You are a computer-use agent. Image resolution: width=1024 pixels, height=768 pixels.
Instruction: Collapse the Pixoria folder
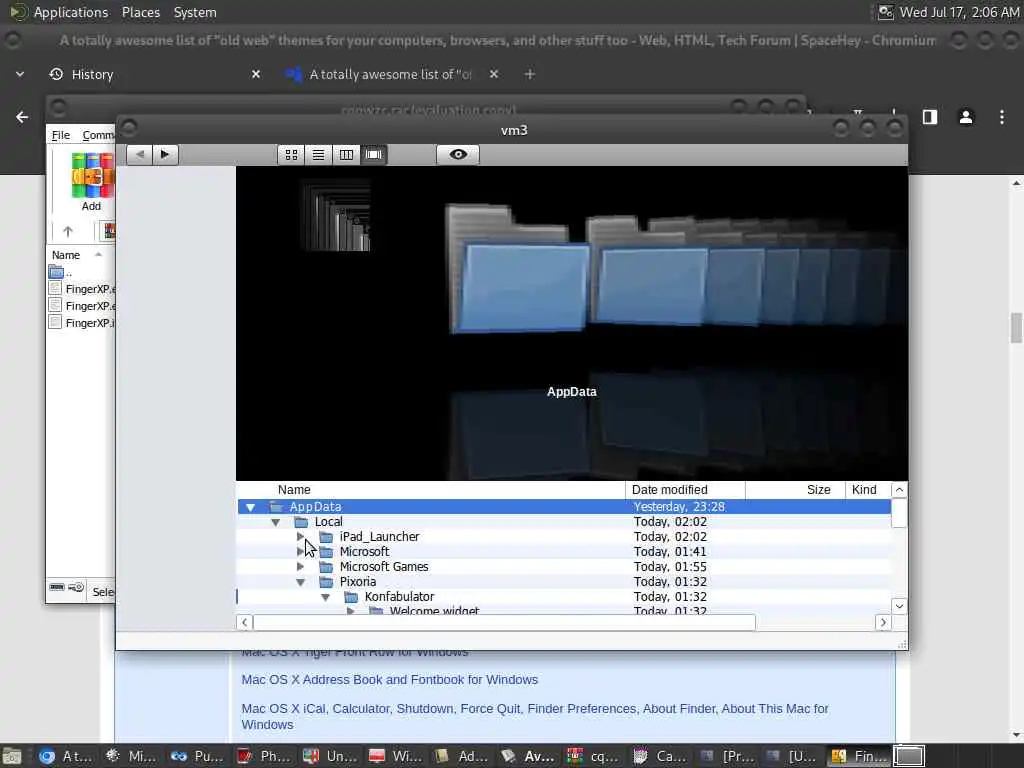[300, 582]
